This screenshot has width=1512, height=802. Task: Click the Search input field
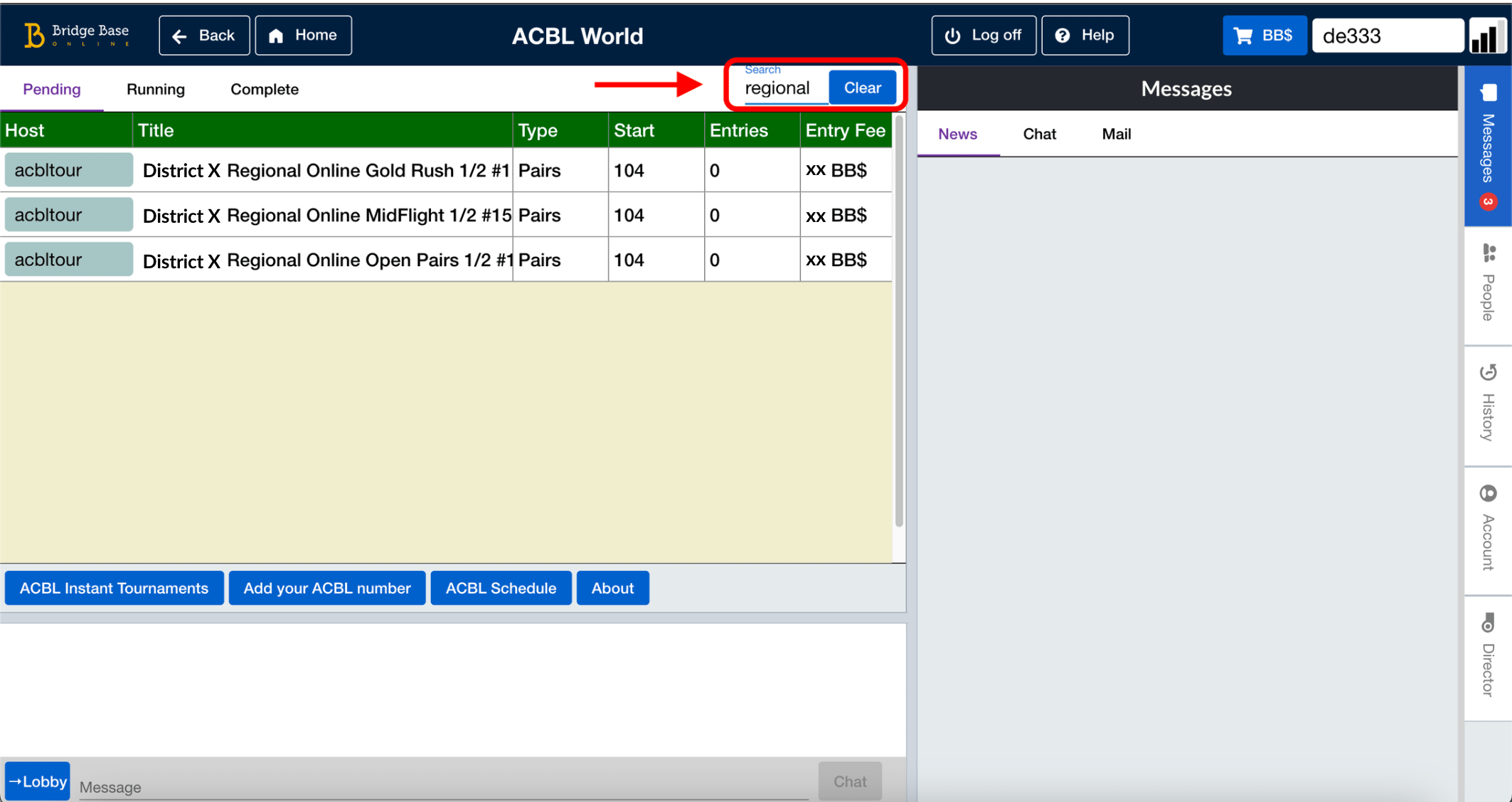point(782,88)
